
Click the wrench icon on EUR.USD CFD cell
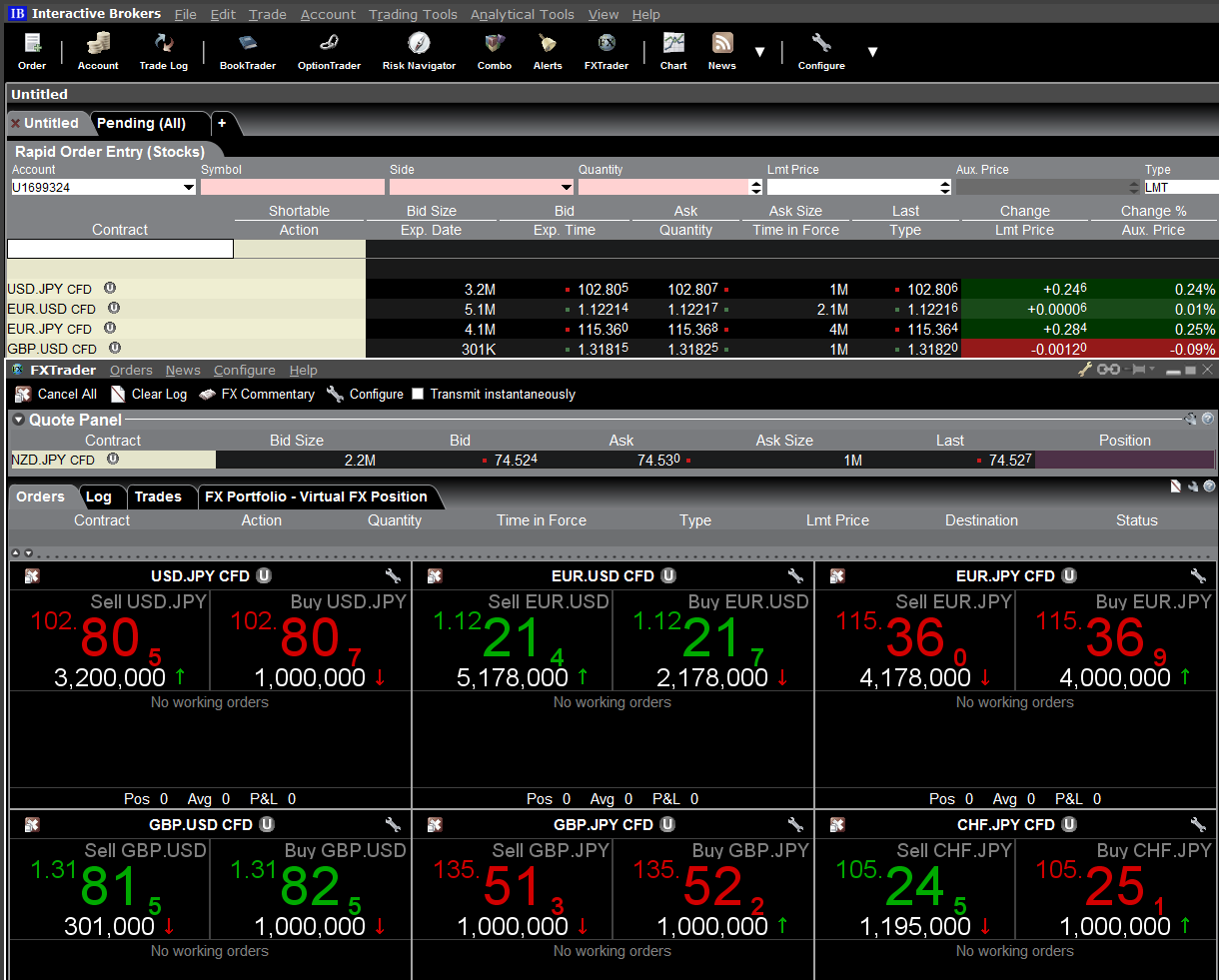point(795,575)
